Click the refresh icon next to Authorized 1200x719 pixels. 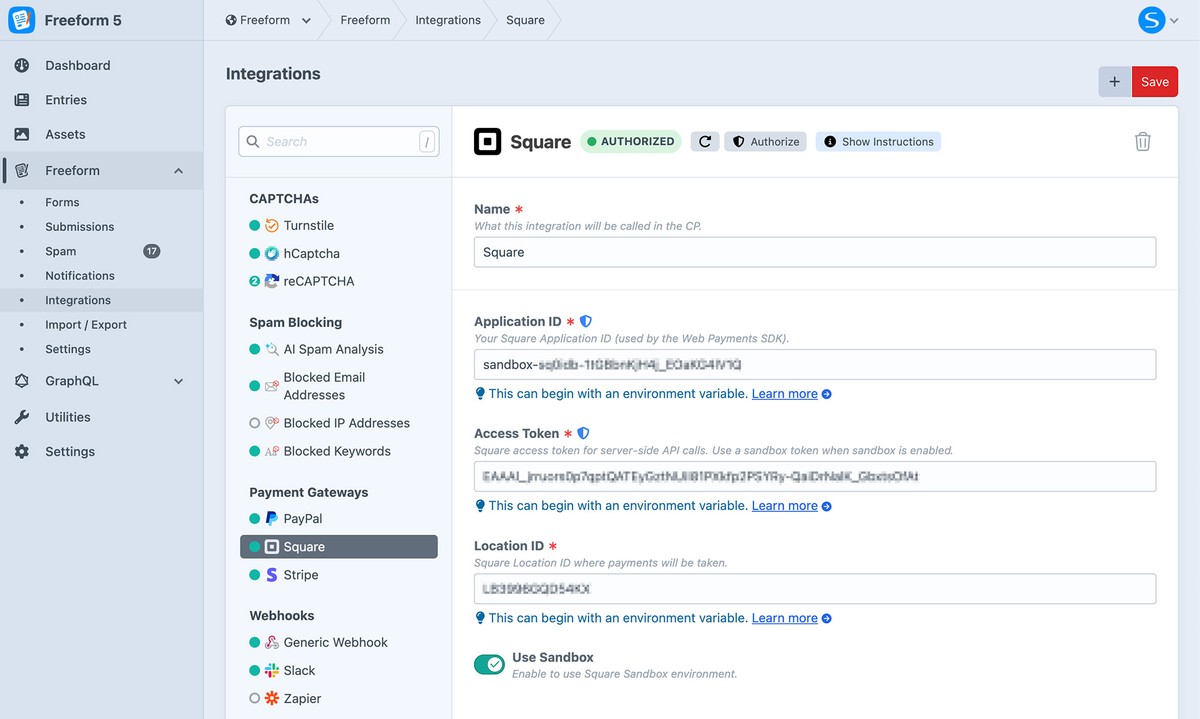[705, 142]
